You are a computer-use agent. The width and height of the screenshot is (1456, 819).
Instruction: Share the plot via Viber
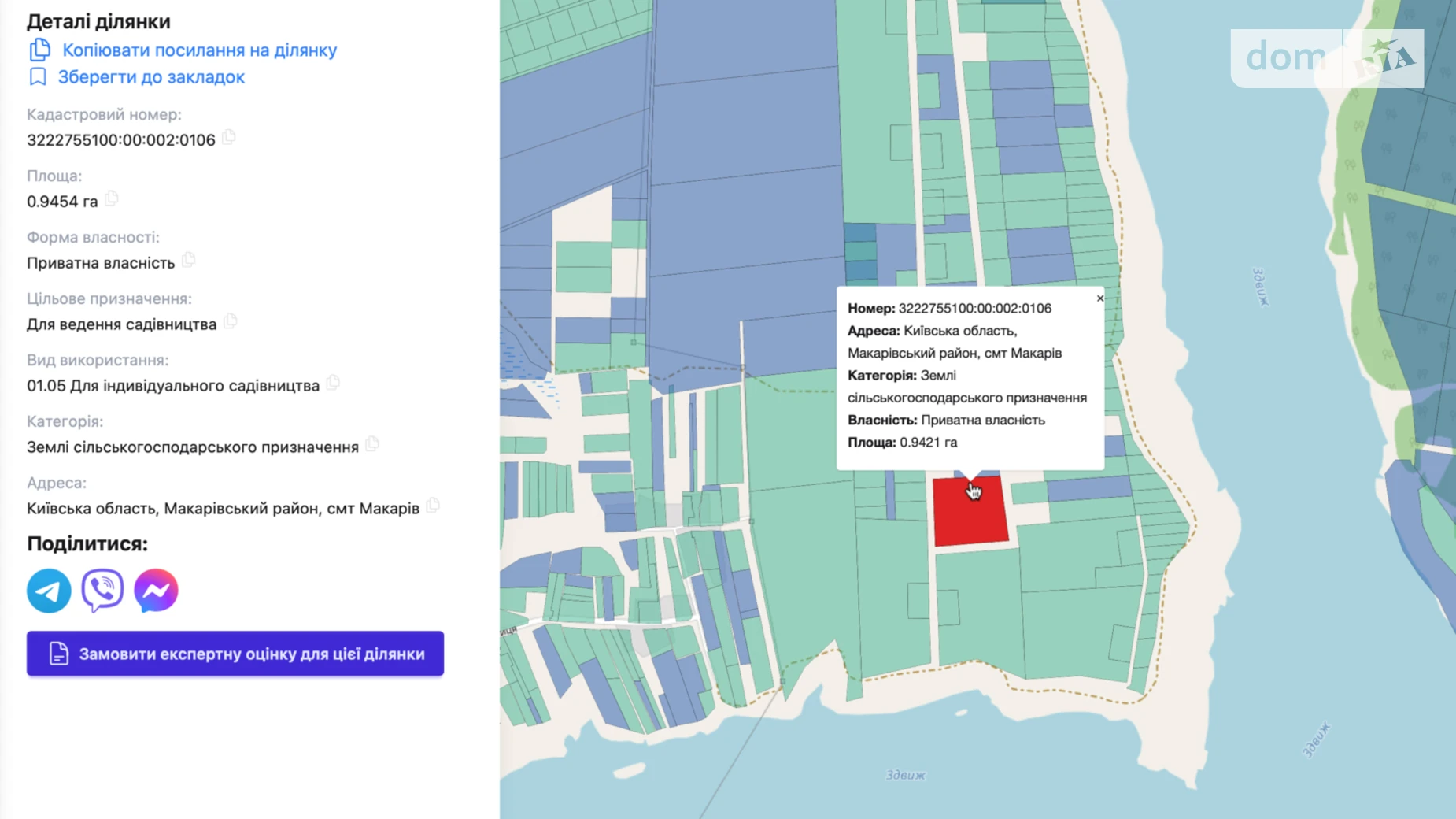[x=102, y=591]
